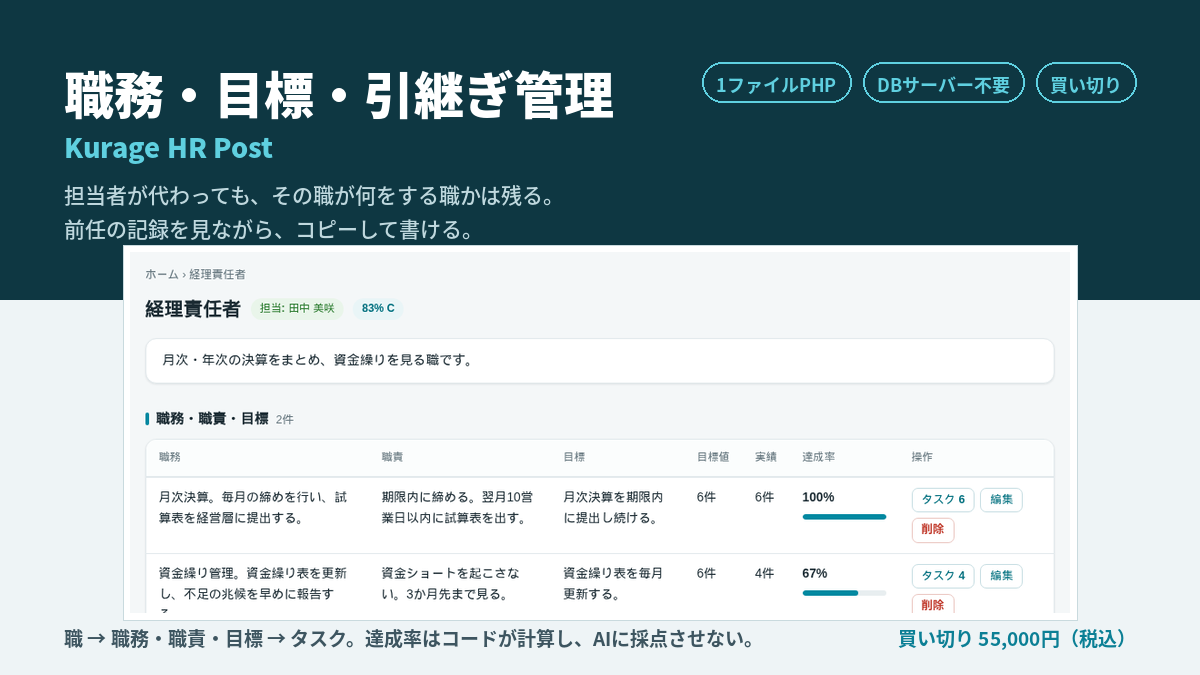Click the タスク 6 button
This screenshot has height=675, width=1200.
coord(943,499)
